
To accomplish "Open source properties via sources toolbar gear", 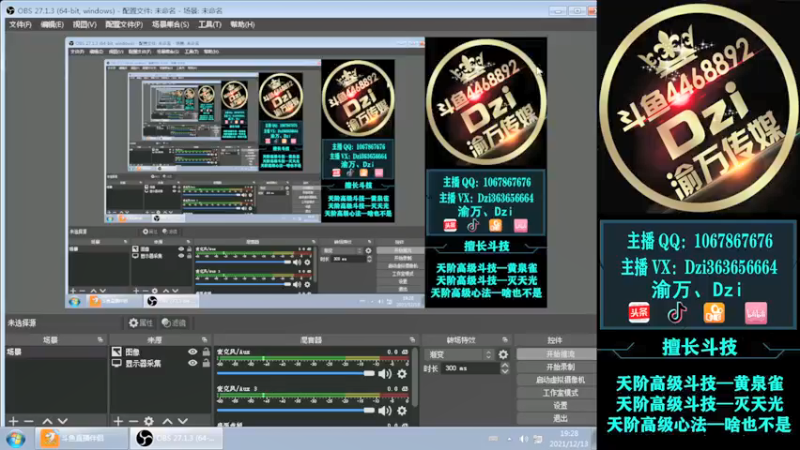I will (x=148, y=421).
